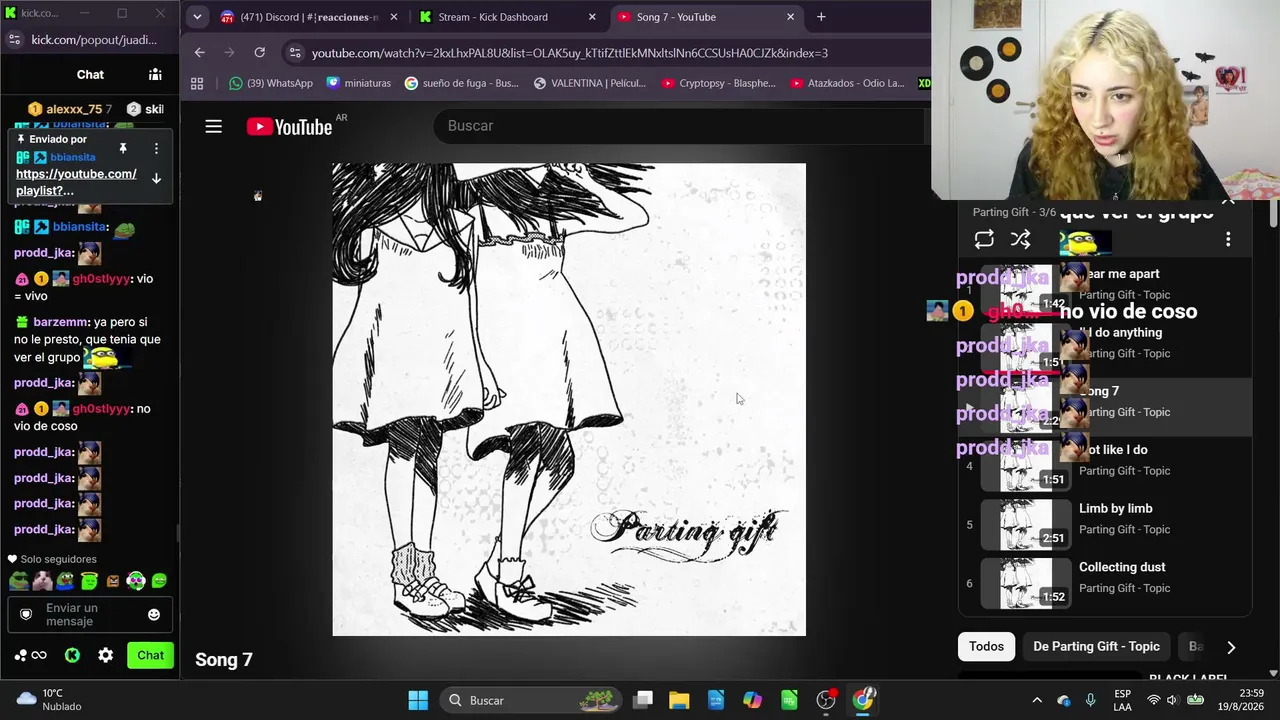Open the microphone tray icon

[1090, 700]
